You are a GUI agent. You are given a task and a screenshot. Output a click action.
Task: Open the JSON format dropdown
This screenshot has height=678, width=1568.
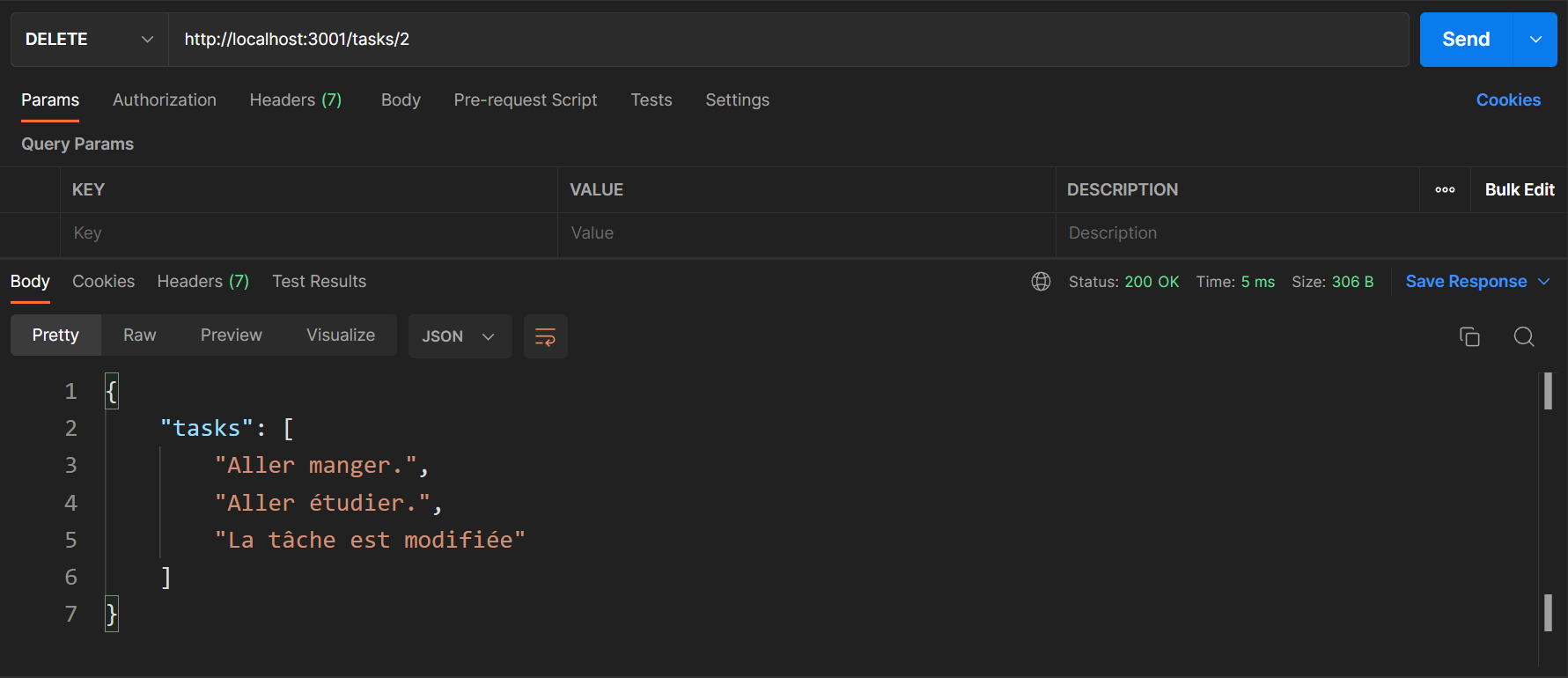pyautogui.click(x=460, y=336)
